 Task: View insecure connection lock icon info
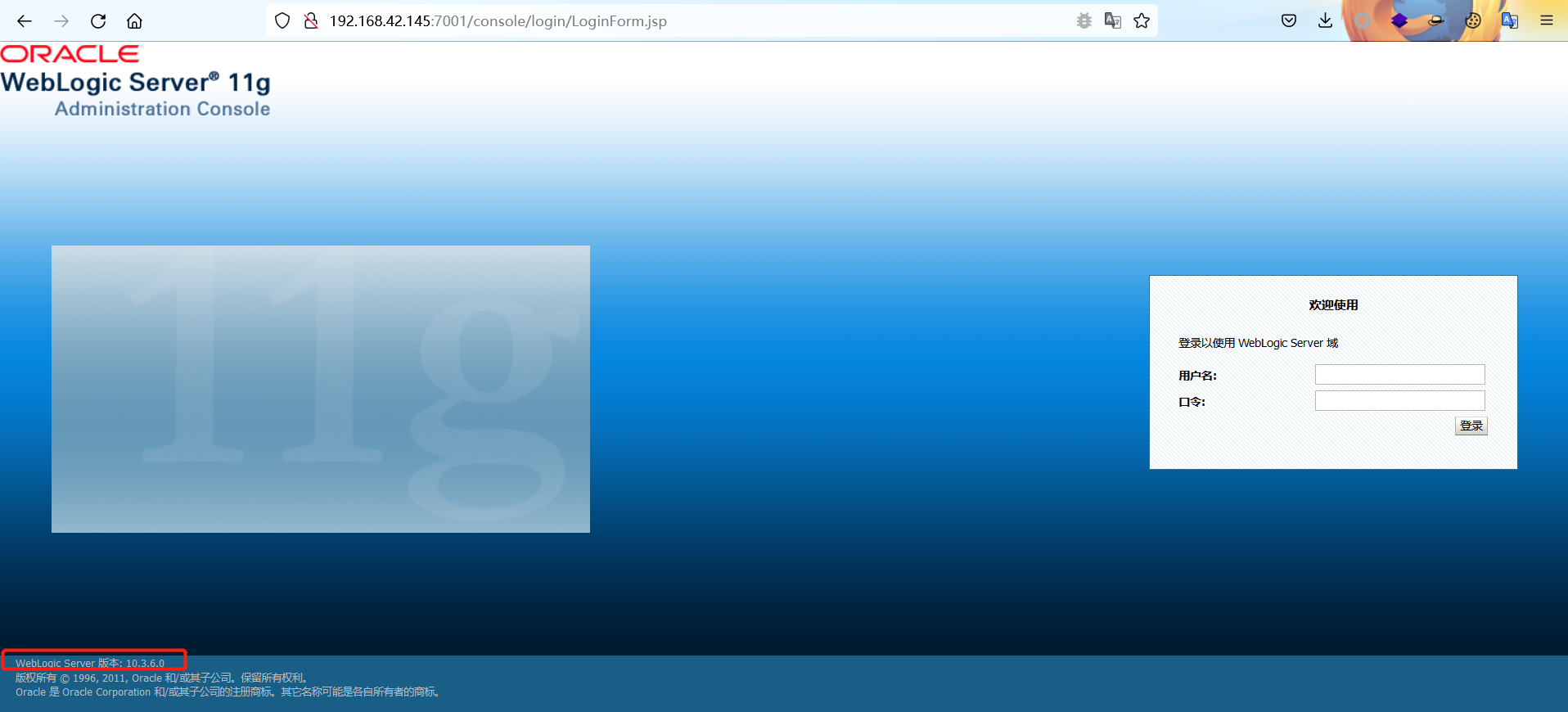click(x=311, y=21)
